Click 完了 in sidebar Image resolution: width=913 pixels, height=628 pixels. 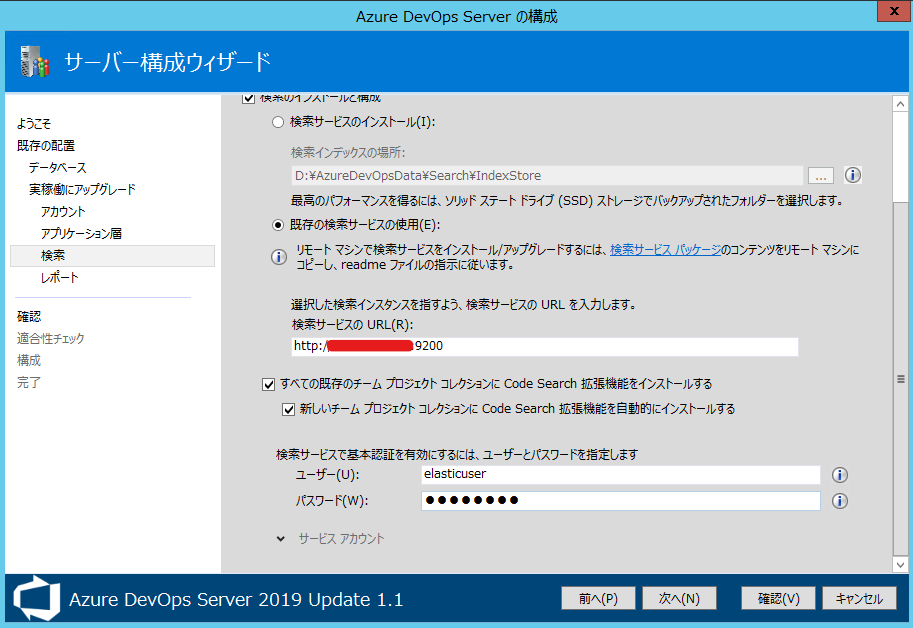coord(29,383)
